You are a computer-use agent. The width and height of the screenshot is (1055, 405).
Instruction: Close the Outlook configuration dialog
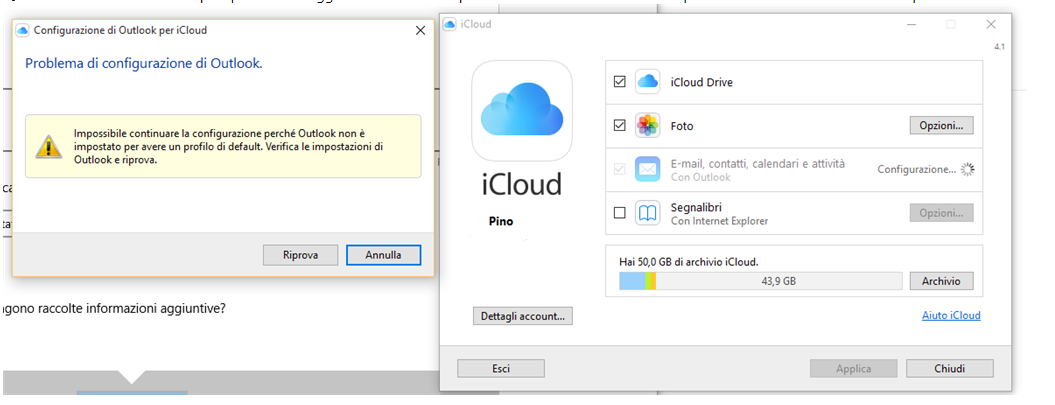point(421,30)
